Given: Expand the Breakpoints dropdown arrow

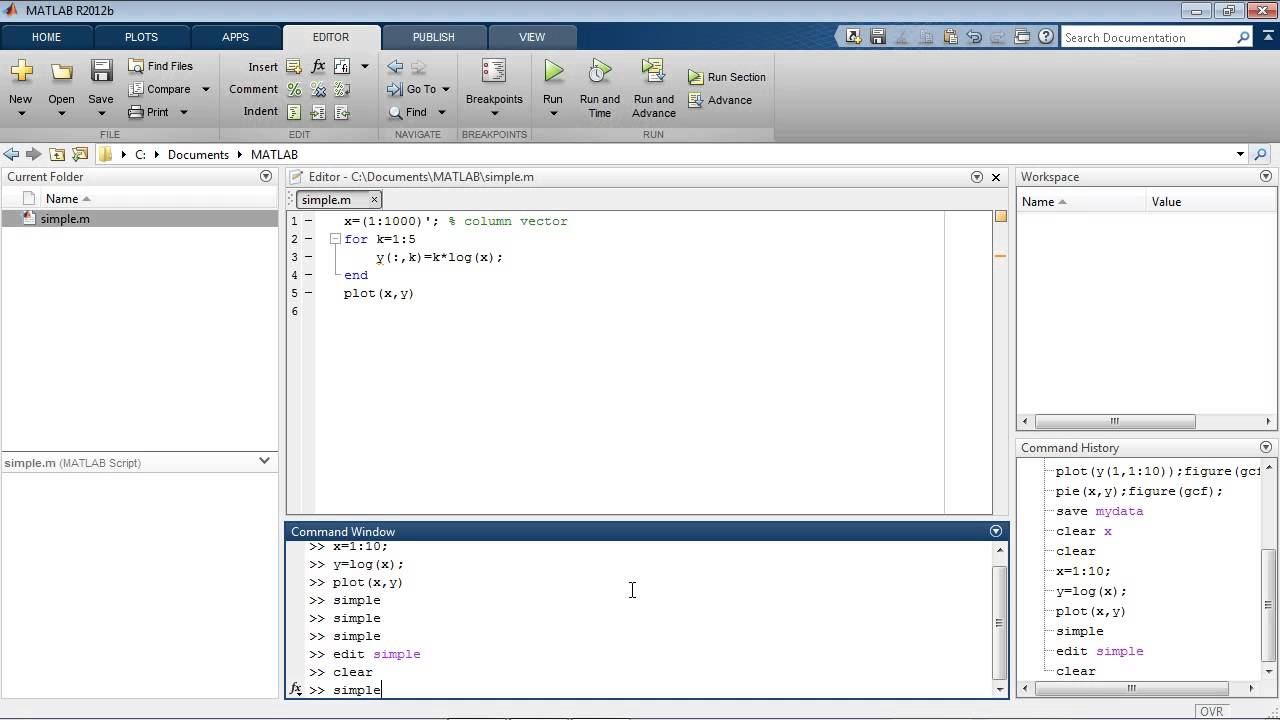Looking at the screenshot, I should click(494, 113).
